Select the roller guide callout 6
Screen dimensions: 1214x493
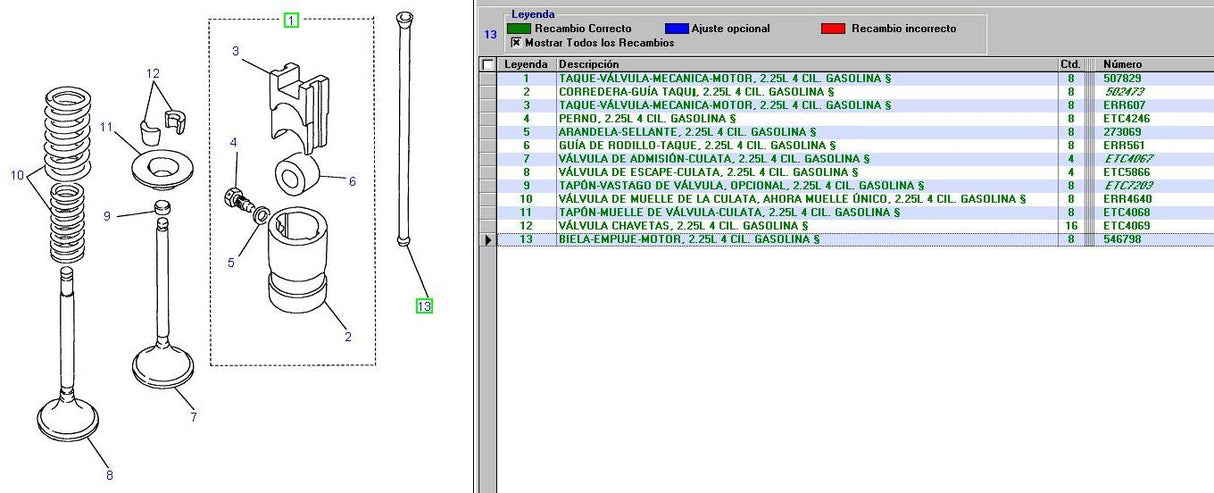point(352,182)
